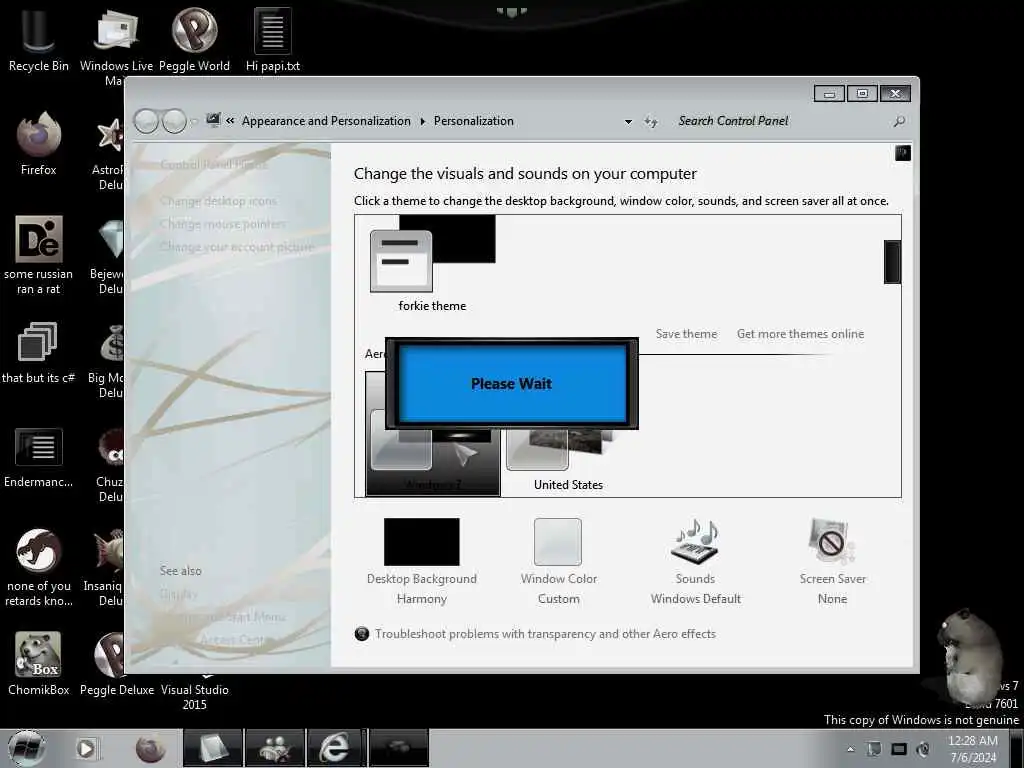Open Sounds Windows Default settings

[x=696, y=562]
